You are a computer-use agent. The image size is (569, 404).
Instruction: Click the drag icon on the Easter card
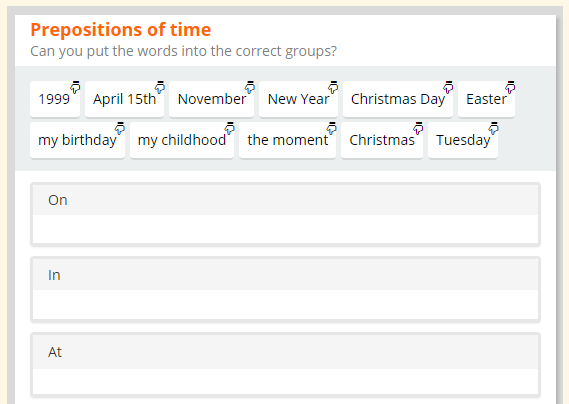[x=510, y=87]
